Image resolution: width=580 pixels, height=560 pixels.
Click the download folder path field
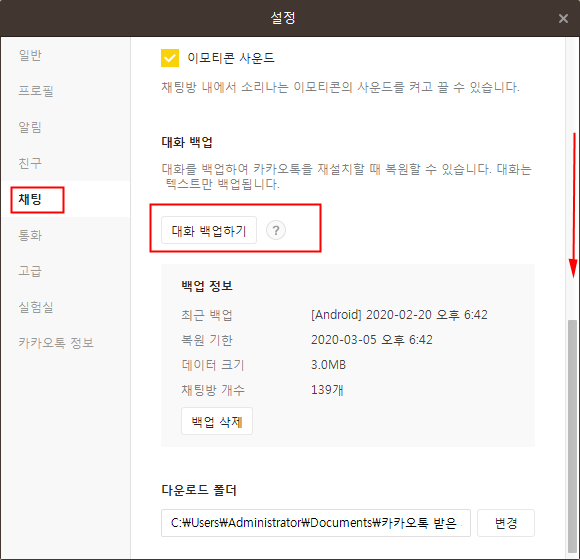(x=316, y=523)
